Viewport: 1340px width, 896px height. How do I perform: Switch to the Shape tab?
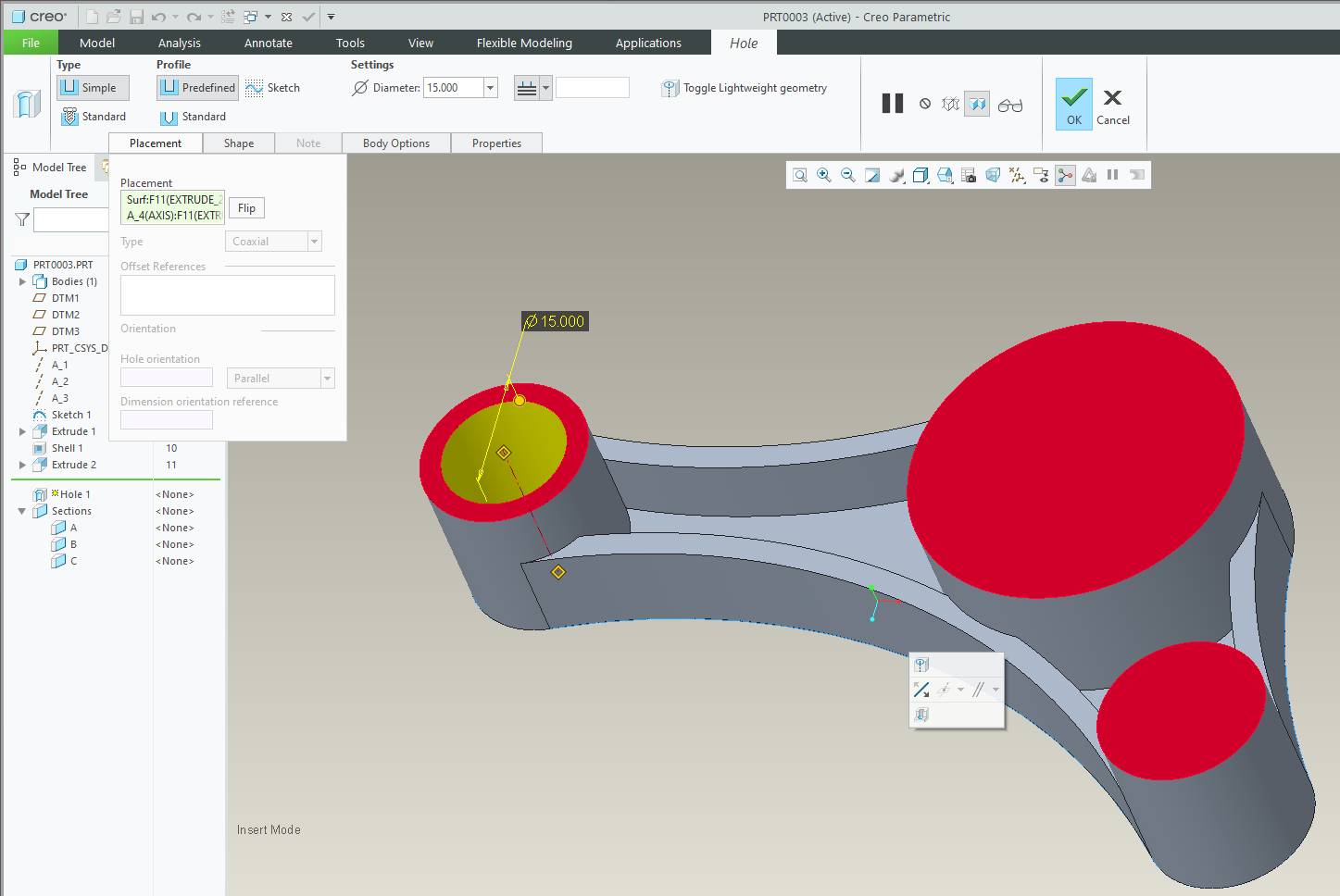[239, 143]
